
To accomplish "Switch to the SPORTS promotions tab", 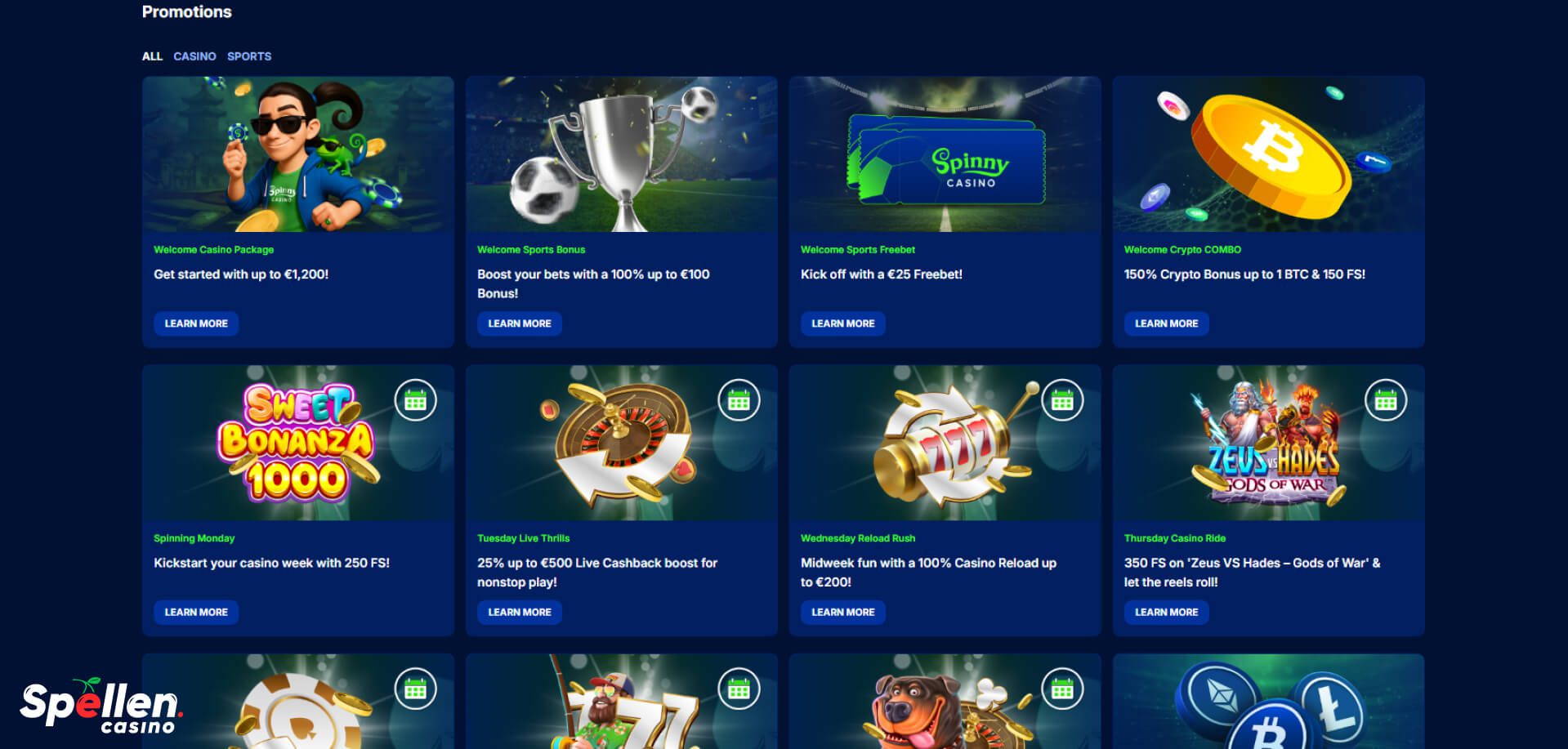I will tap(249, 56).
